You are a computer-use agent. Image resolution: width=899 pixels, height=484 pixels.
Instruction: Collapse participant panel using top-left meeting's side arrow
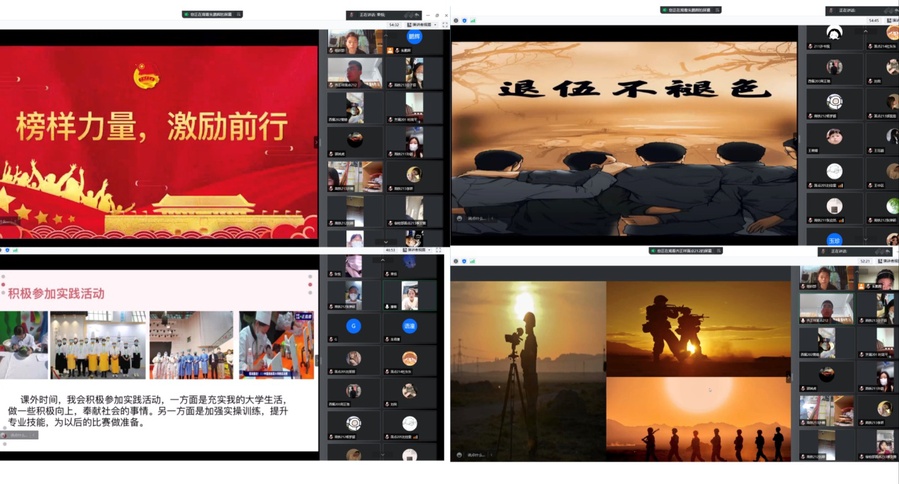318,142
